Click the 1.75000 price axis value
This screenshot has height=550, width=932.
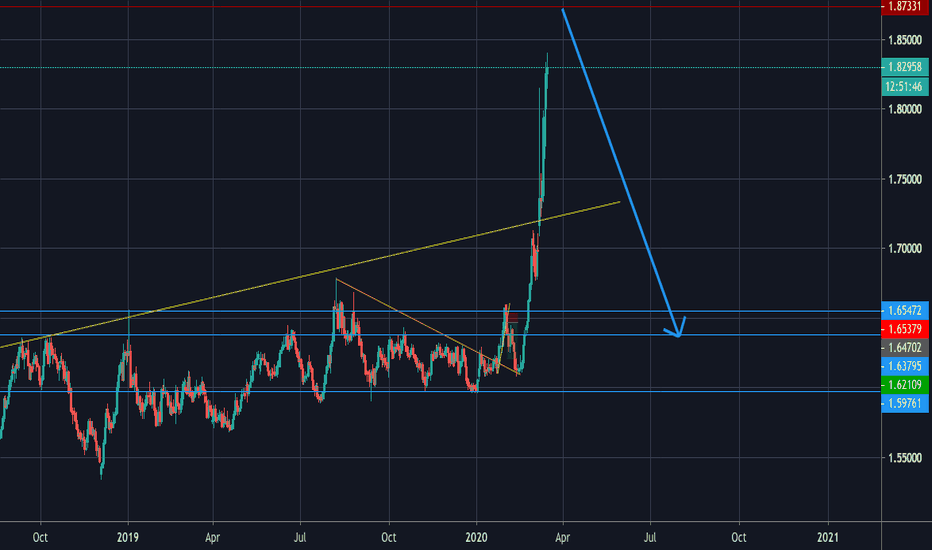click(x=905, y=179)
